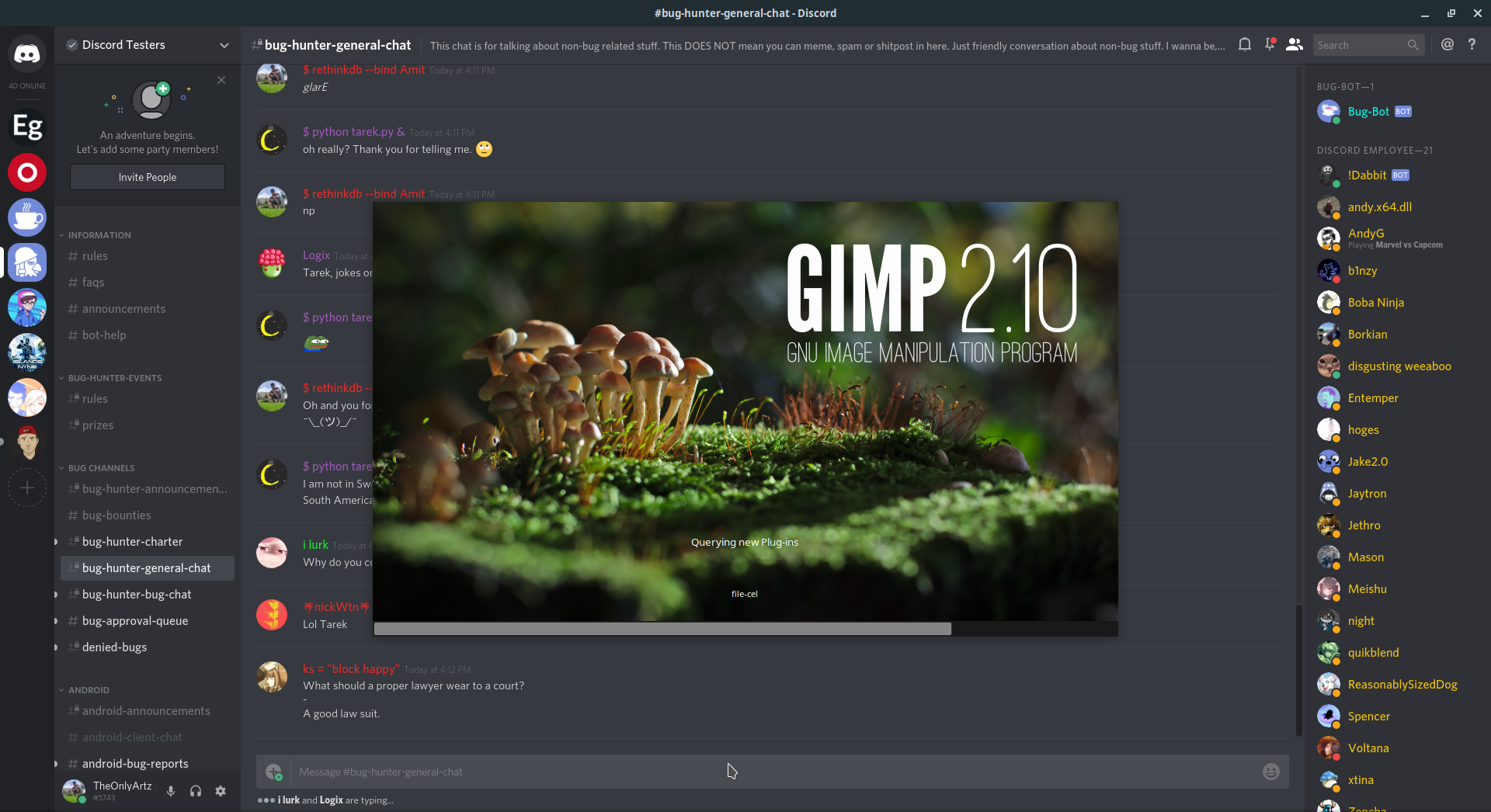Open Discord home direct messages icon

pyautogui.click(x=27, y=54)
